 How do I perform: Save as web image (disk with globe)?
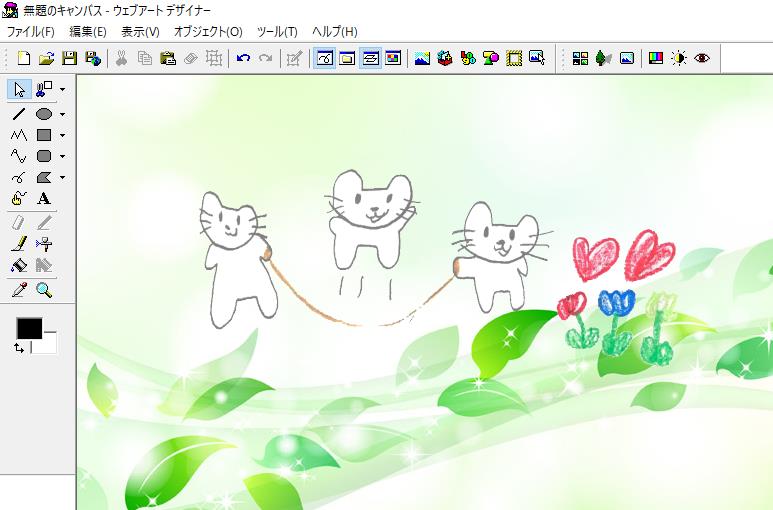click(93, 58)
